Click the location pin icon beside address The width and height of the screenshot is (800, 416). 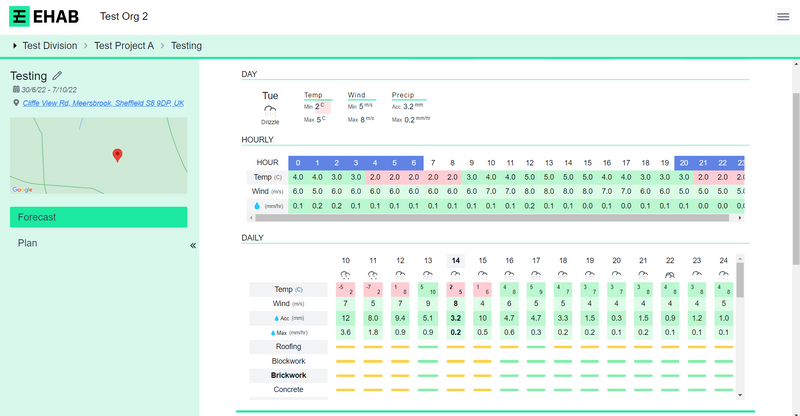point(16,103)
